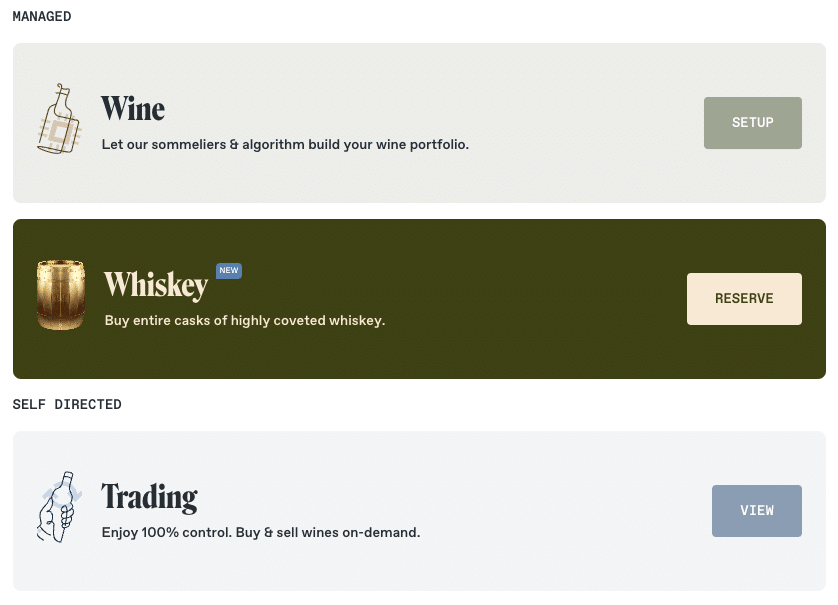Click the MANAGED section label
Image resolution: width=838 pixels, height=605 pixels.
42,17
